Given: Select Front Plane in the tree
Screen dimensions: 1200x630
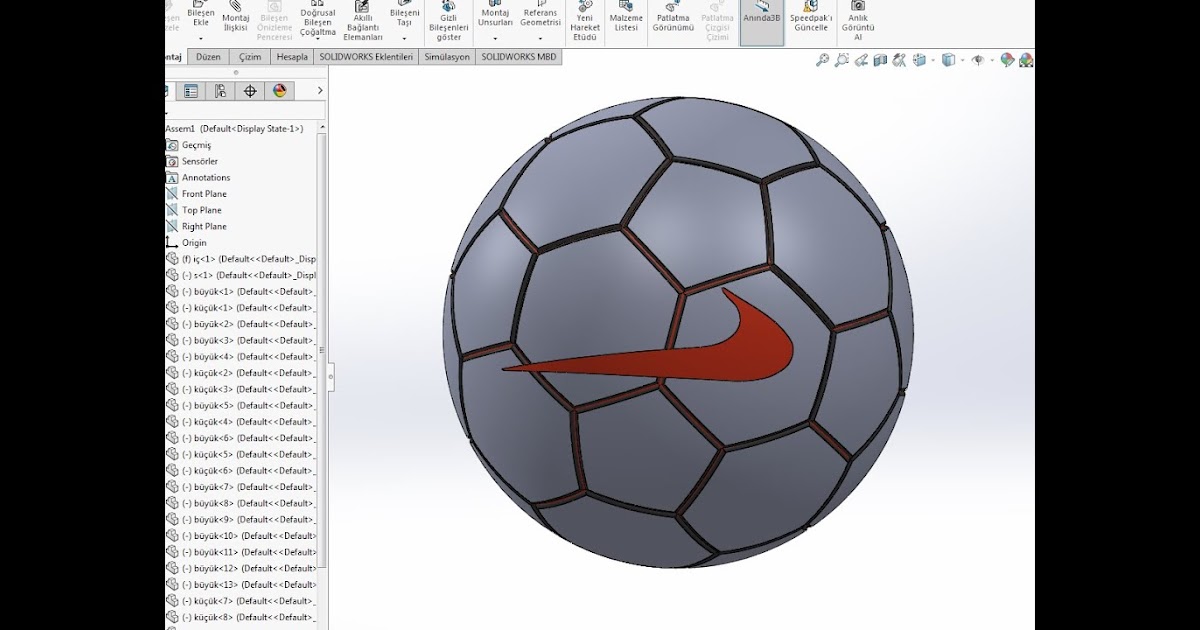Looking at the screenshot, I should (197, 194).
